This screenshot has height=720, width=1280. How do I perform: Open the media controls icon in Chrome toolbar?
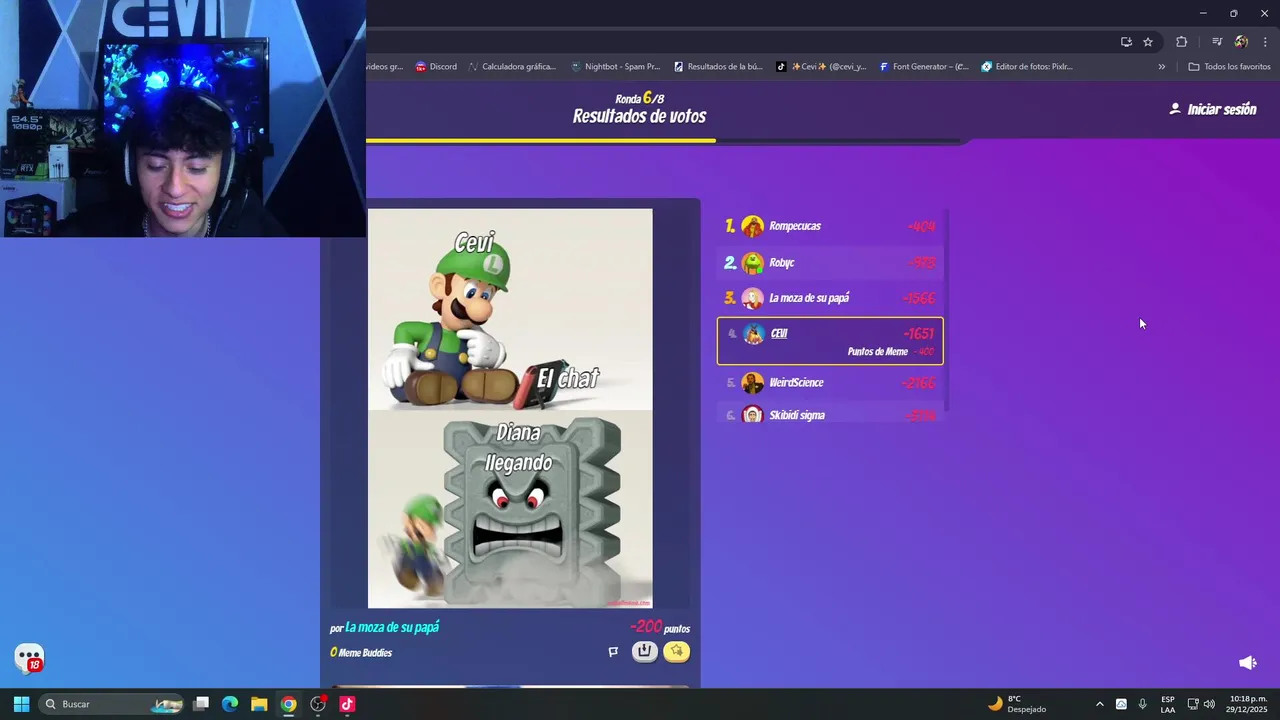click(1217, 42)
